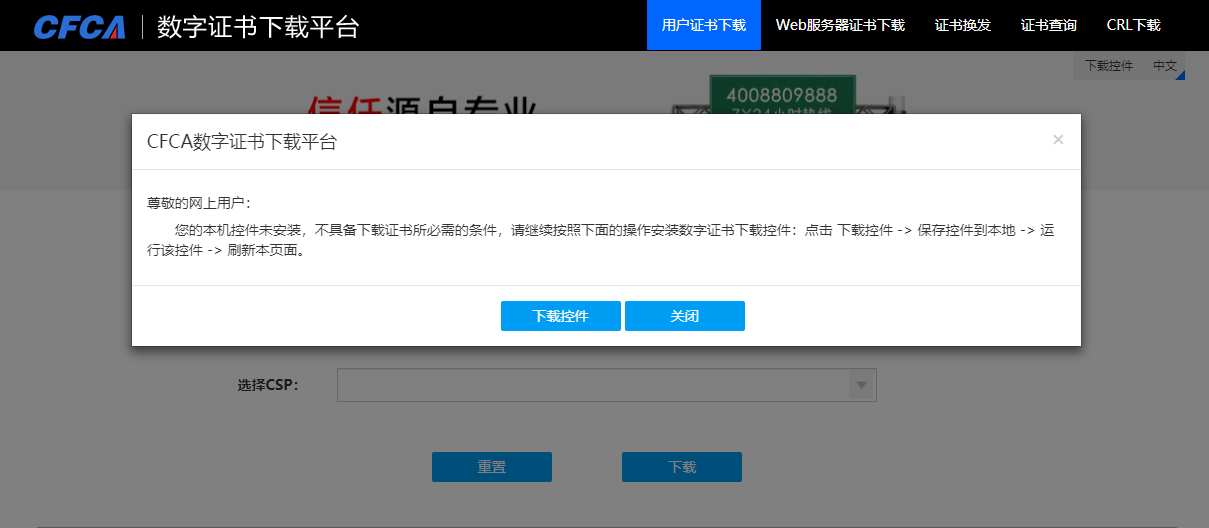Image resolution: width=1209 pixels, height=528 pixels.
Task: Click the dialog title CFCA数字证书下载平台
Action: click(x=242, y=142)
